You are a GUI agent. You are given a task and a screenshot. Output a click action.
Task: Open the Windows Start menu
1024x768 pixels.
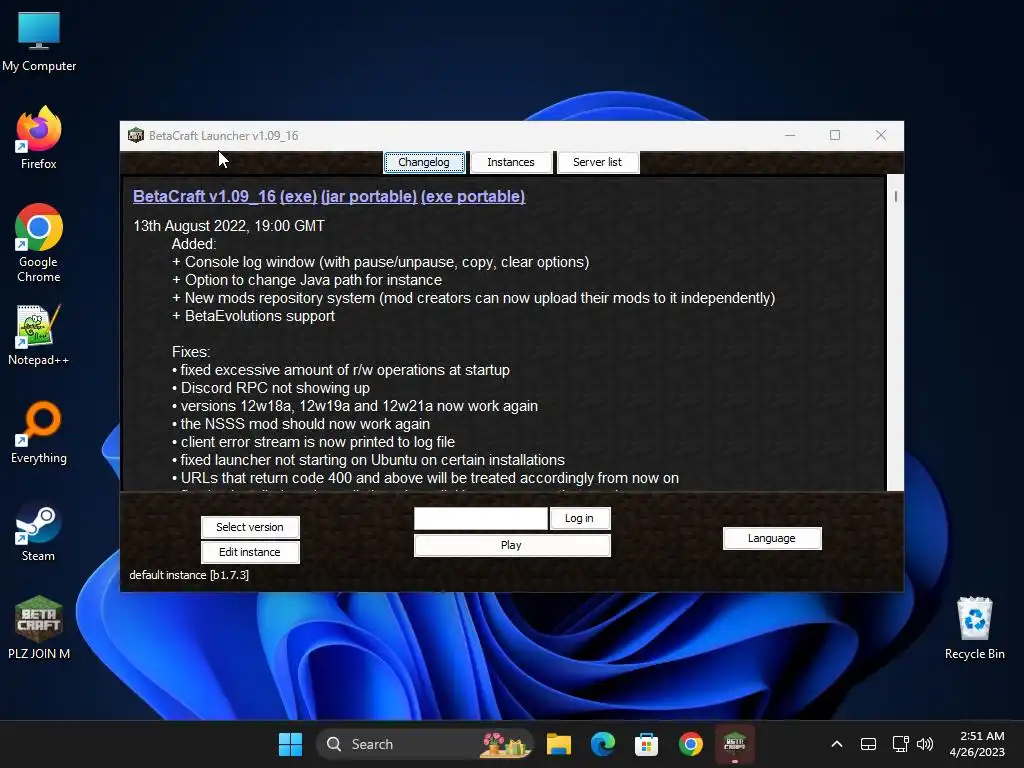[290, 744]
